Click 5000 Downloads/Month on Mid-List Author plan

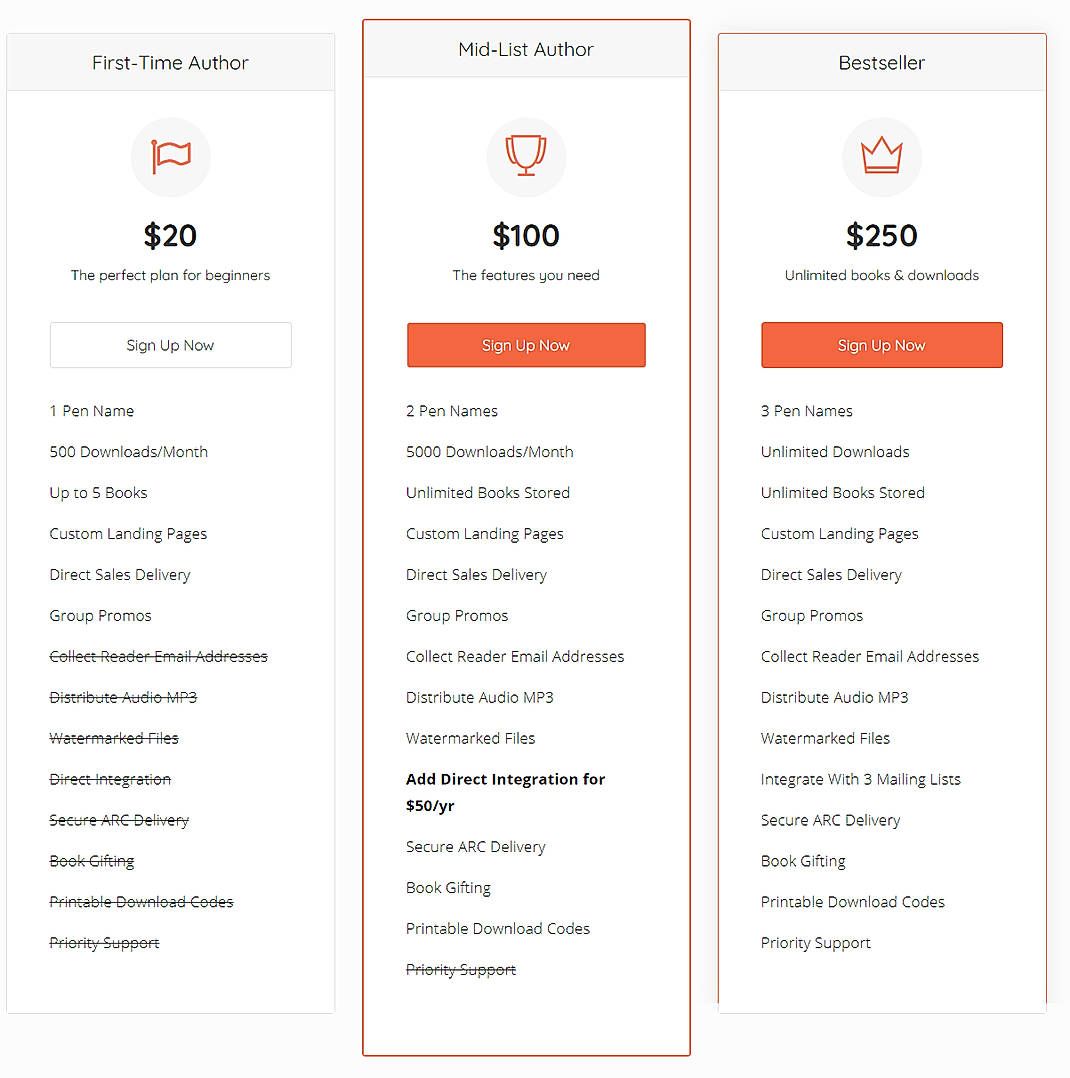coord(489,452)
